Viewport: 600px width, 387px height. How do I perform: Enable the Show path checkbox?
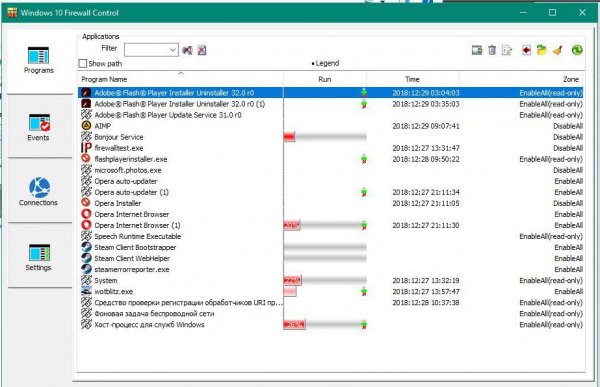tap(83, 64)
